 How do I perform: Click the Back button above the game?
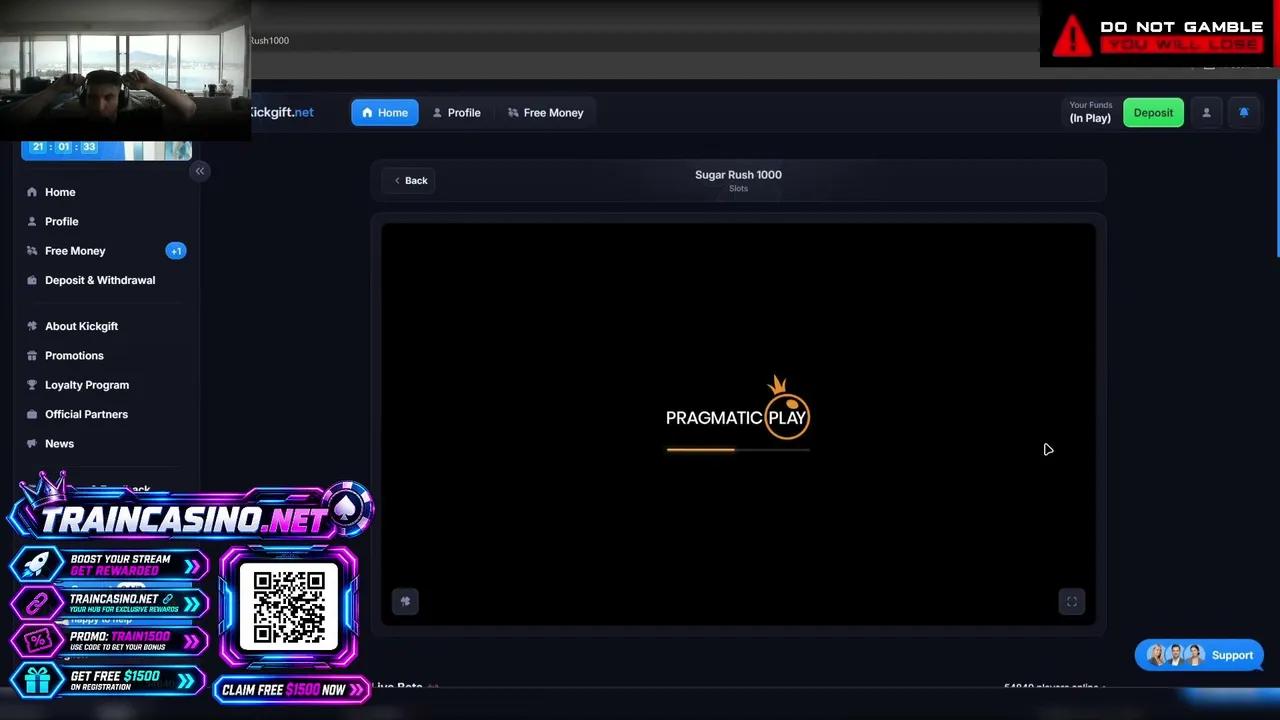409,181
